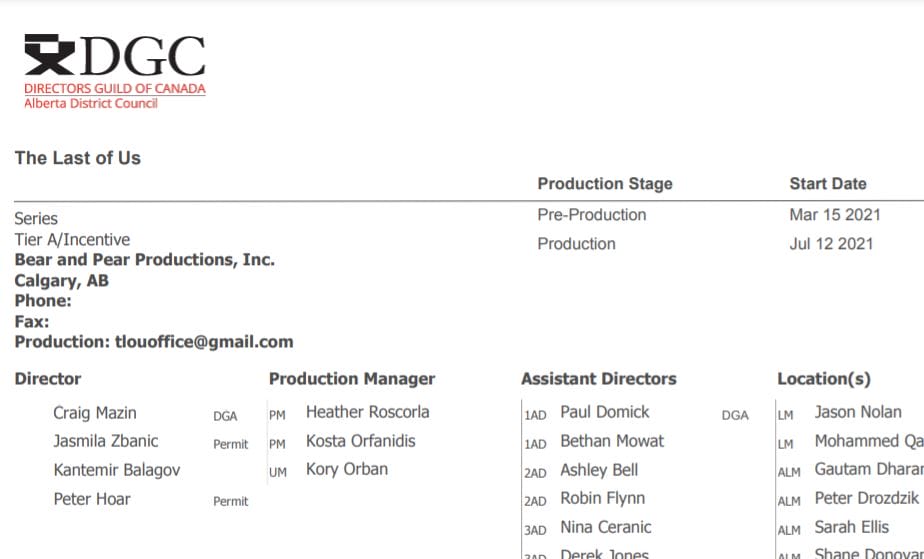
Task: Select assistant director Paul Domick
Action: 605,412
